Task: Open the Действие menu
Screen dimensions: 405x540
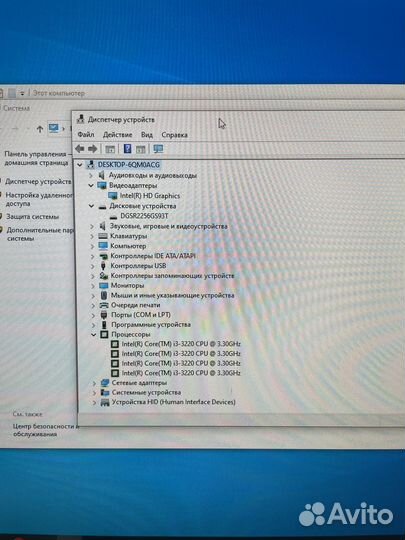Action: [117, 135]
